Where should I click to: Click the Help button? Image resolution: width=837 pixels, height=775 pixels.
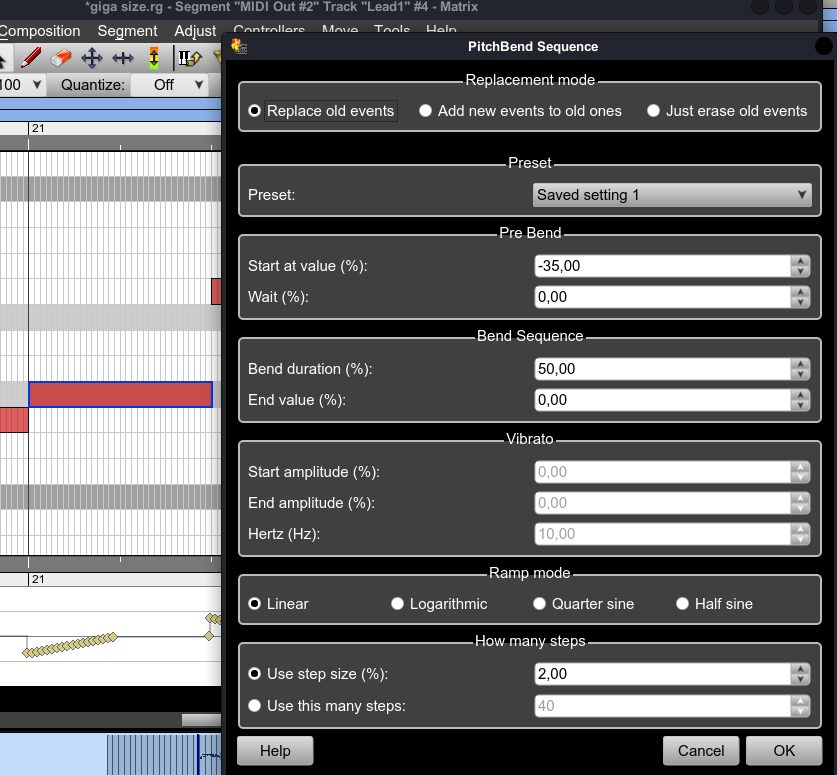click(275, 751)
